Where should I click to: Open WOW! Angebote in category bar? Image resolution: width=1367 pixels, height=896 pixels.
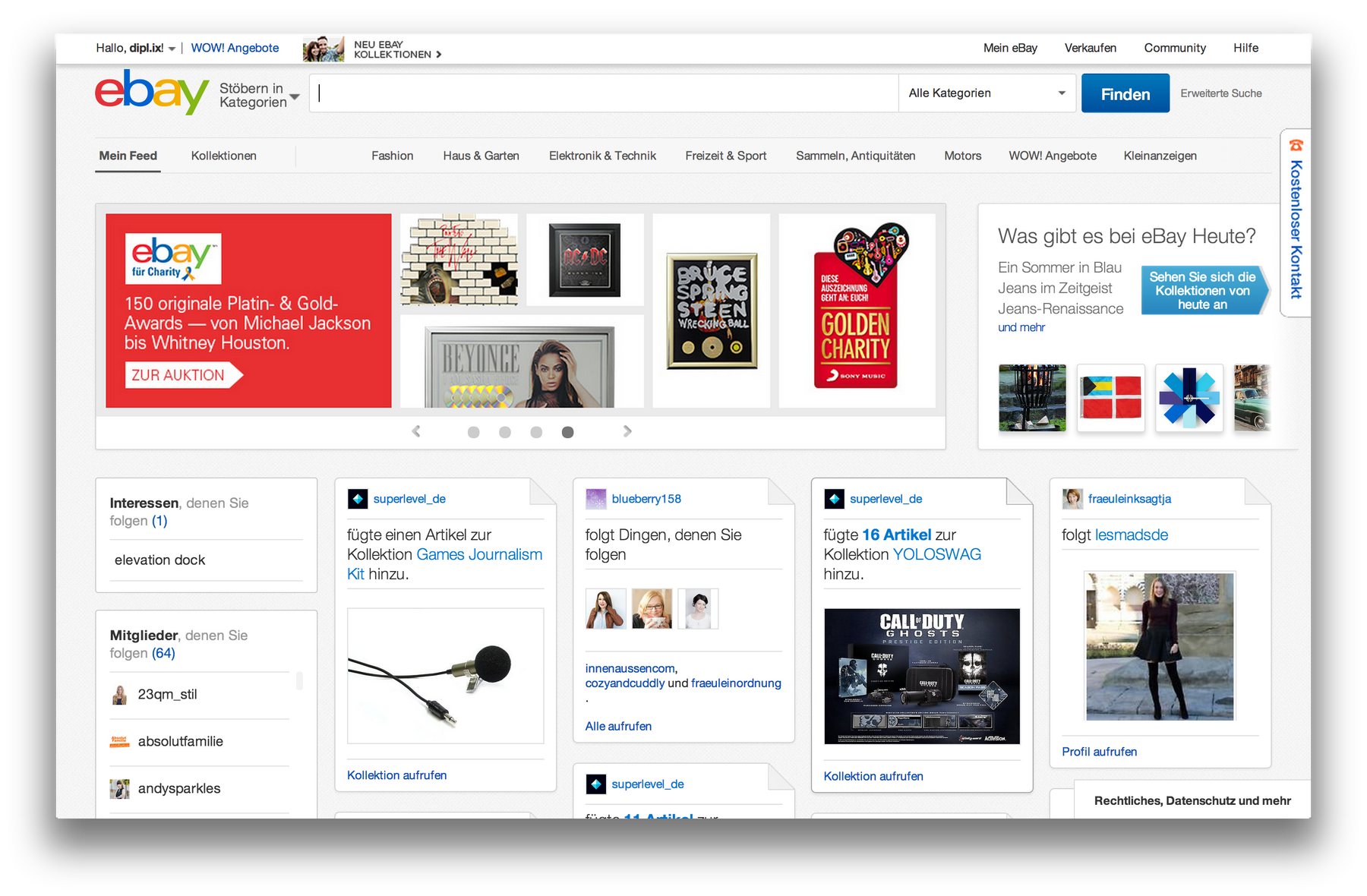coord(1053,156)
